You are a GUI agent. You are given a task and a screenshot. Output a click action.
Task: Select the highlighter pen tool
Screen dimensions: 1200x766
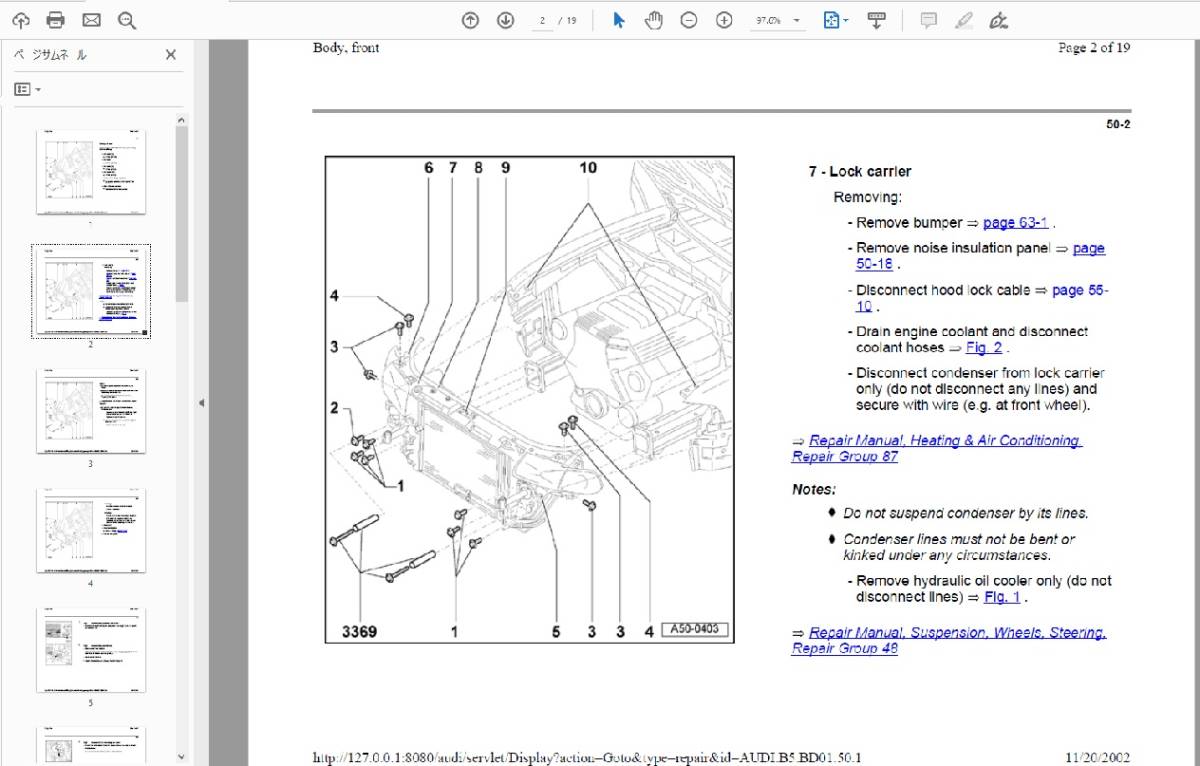(963, 20)
